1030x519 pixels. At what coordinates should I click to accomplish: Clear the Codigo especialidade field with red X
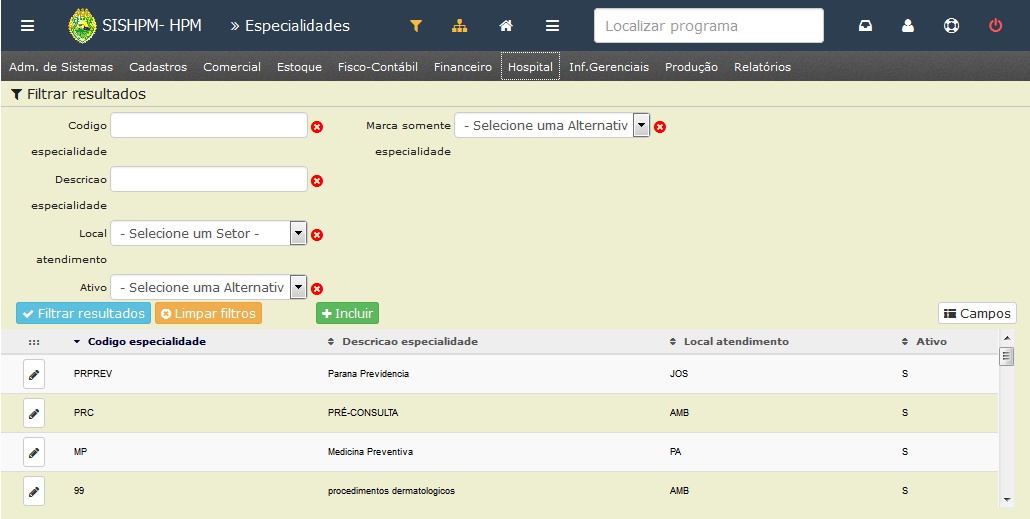(317, 127)
